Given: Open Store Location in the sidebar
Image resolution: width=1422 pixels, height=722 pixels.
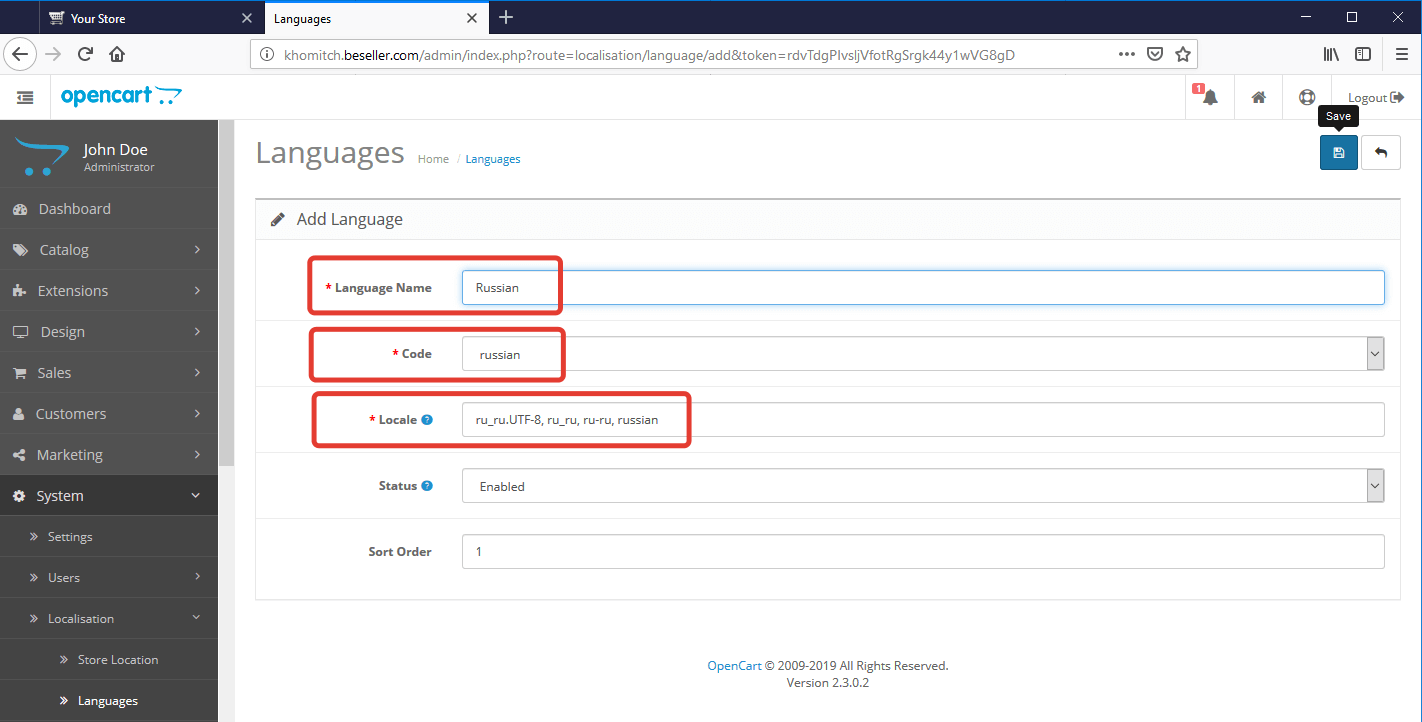Looking at the screenshot, I should pyautogui.click(x=109, y=660).
